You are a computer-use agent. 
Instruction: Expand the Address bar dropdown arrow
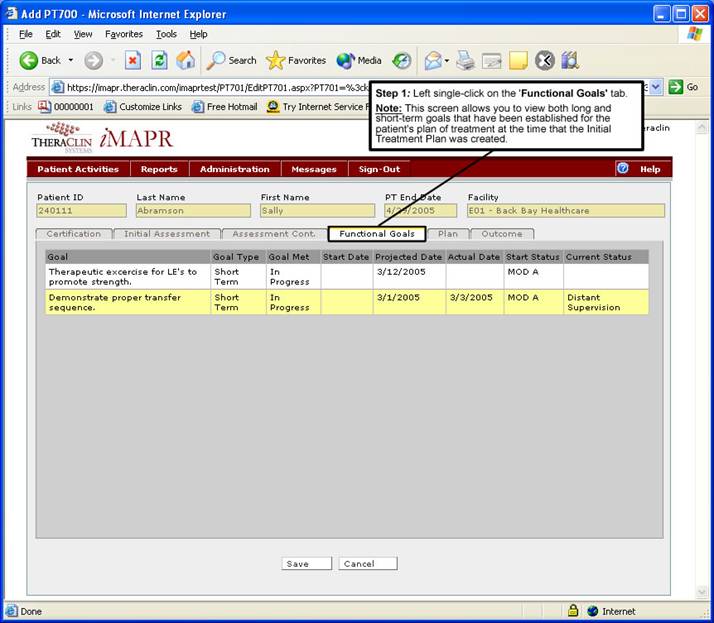pos(656,87)
